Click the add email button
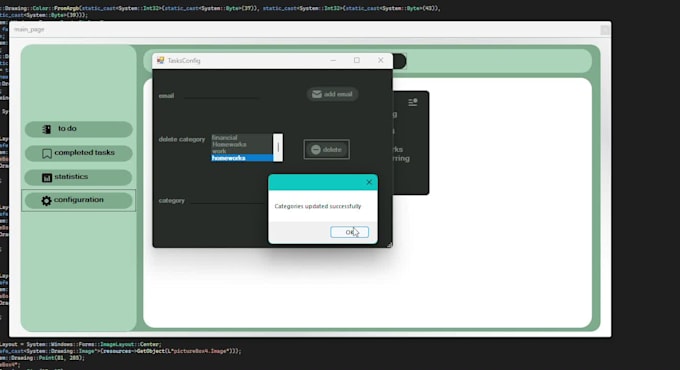 click(333, 94)
